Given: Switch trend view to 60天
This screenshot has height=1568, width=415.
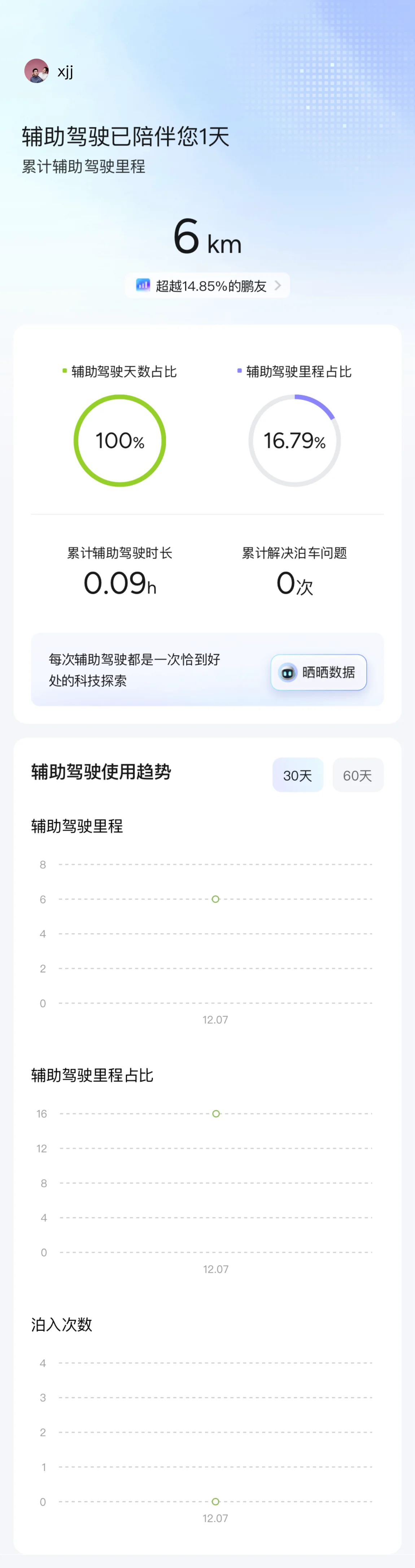Looking at the screenshot, I should click(357, 775).
